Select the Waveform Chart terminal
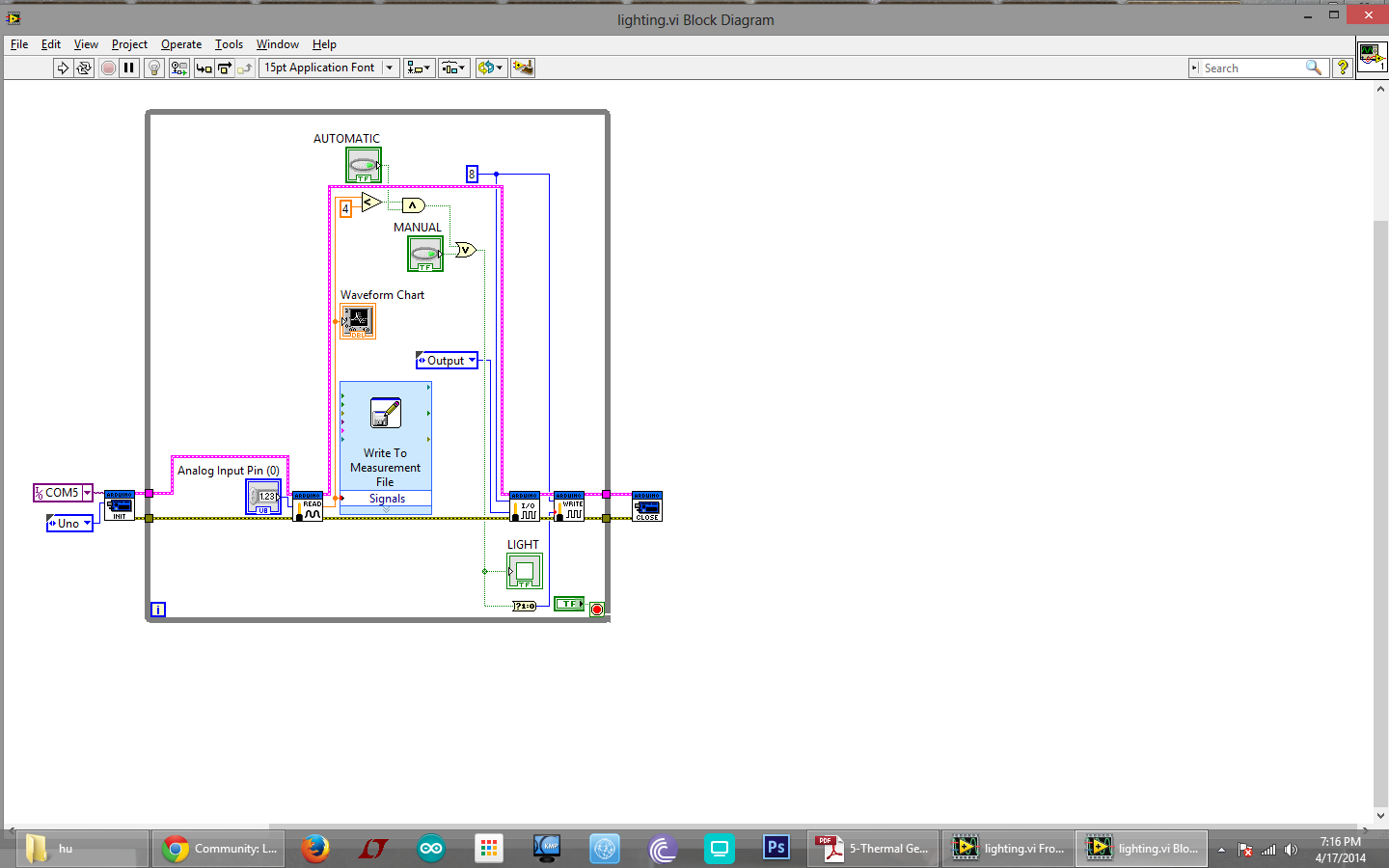Viewport: 1389px width, 868px height. tap(358, 321)
